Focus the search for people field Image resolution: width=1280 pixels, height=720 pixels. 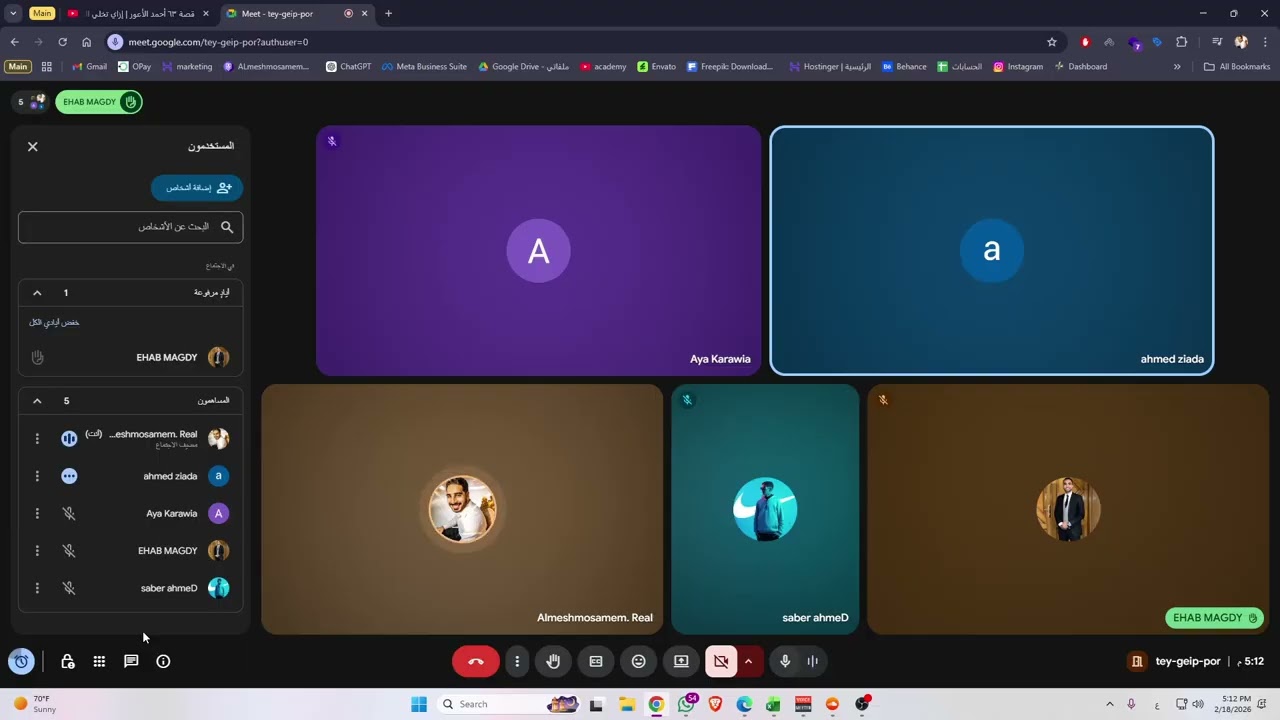(130, 227)
